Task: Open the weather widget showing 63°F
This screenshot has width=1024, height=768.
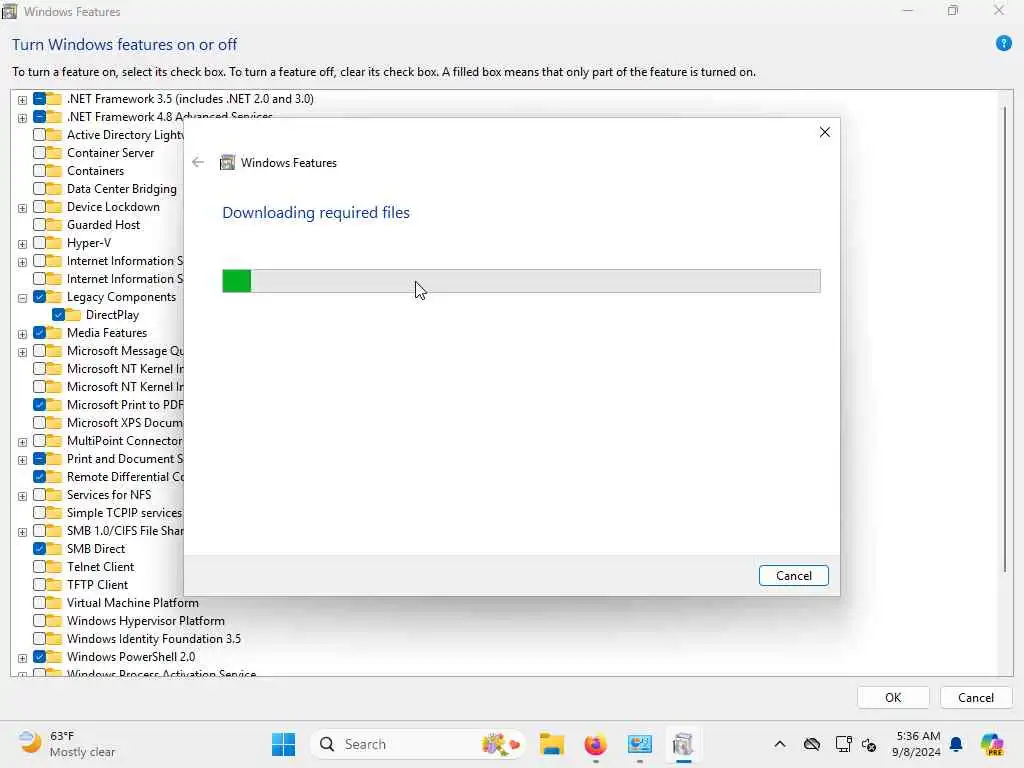Action: point(67,744)
